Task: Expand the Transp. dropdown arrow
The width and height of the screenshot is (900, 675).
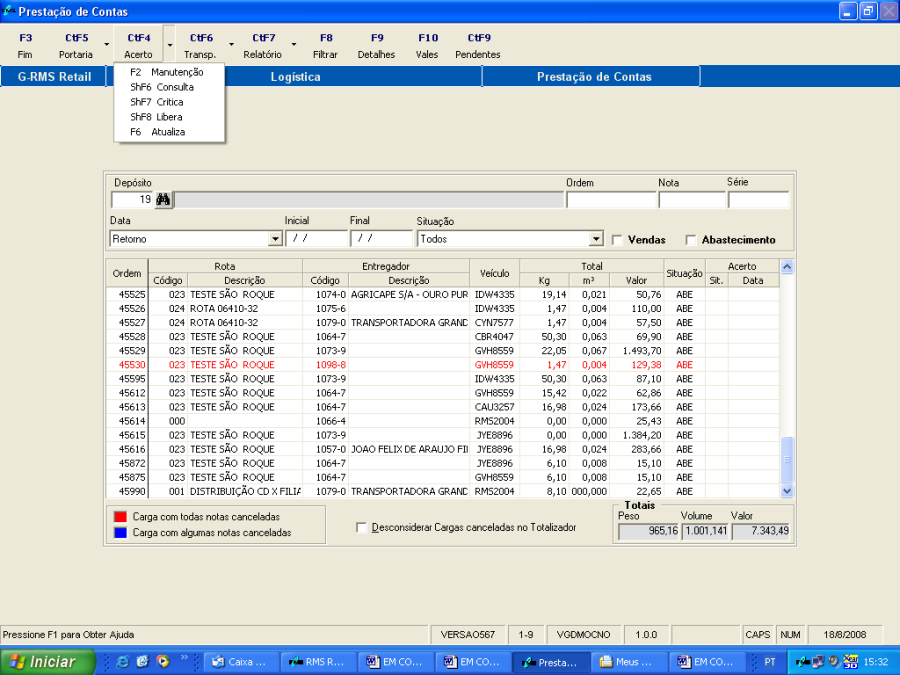Action: pyautogui.click(x=231, y=45)
